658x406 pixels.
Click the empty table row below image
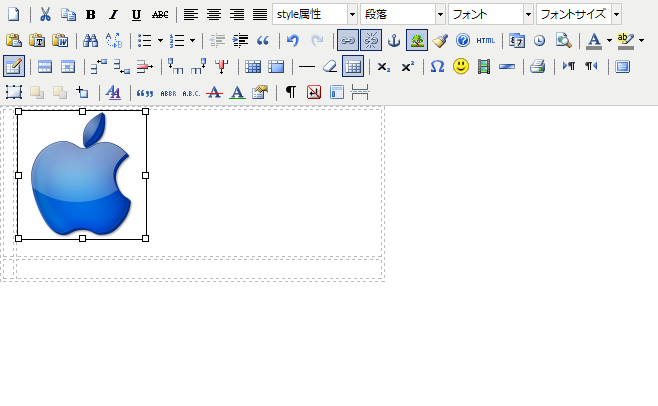pos(198,269)
